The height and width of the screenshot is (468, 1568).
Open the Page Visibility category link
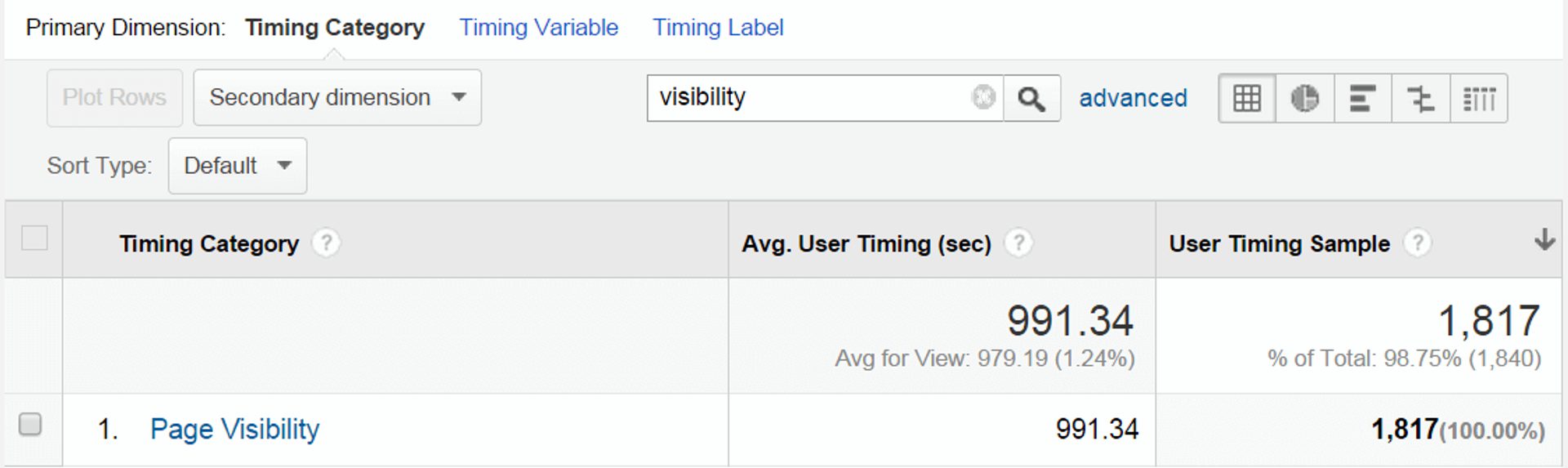234,430
